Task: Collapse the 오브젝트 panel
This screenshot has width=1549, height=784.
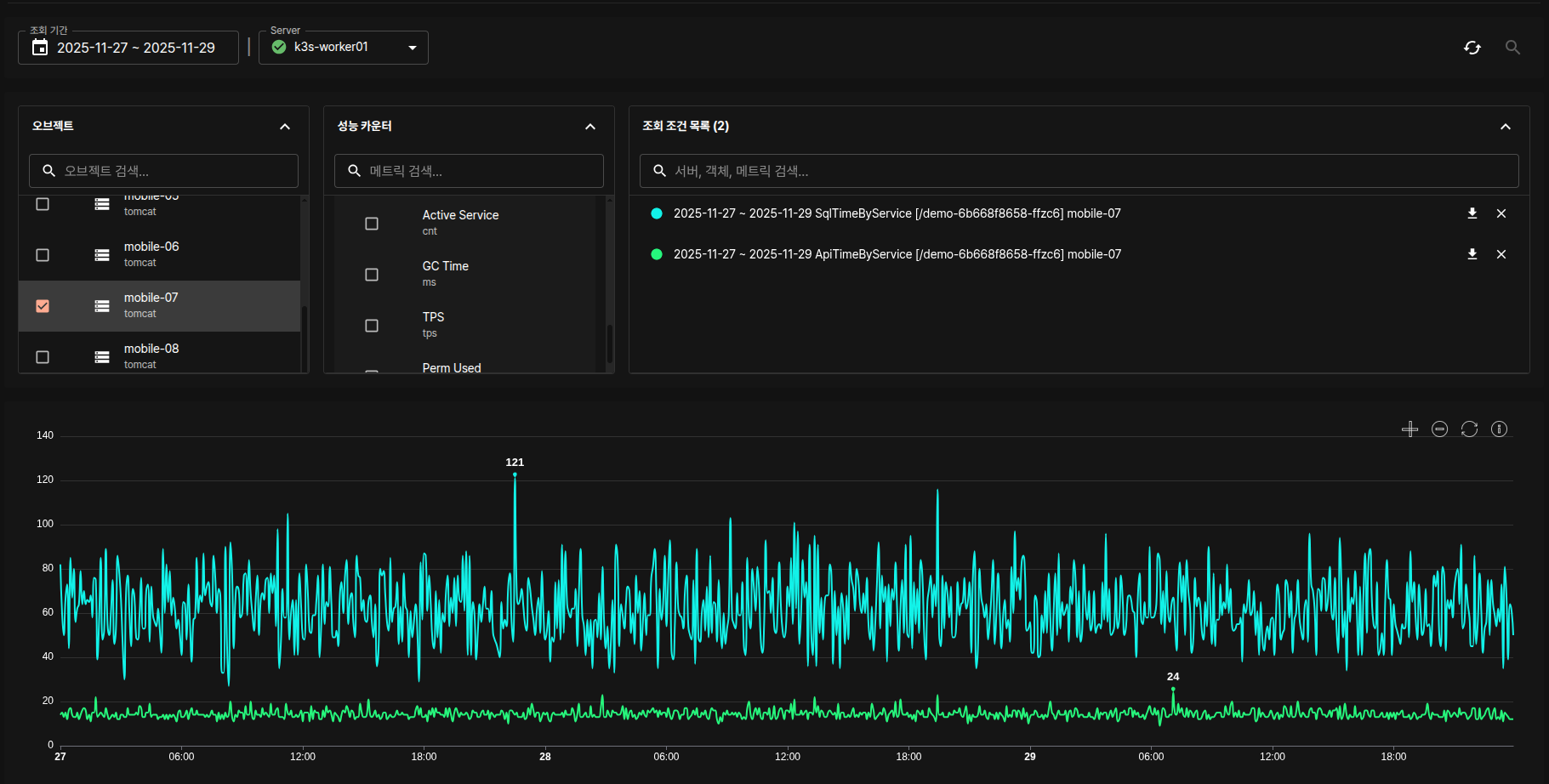Action: [x=285, y=127]
